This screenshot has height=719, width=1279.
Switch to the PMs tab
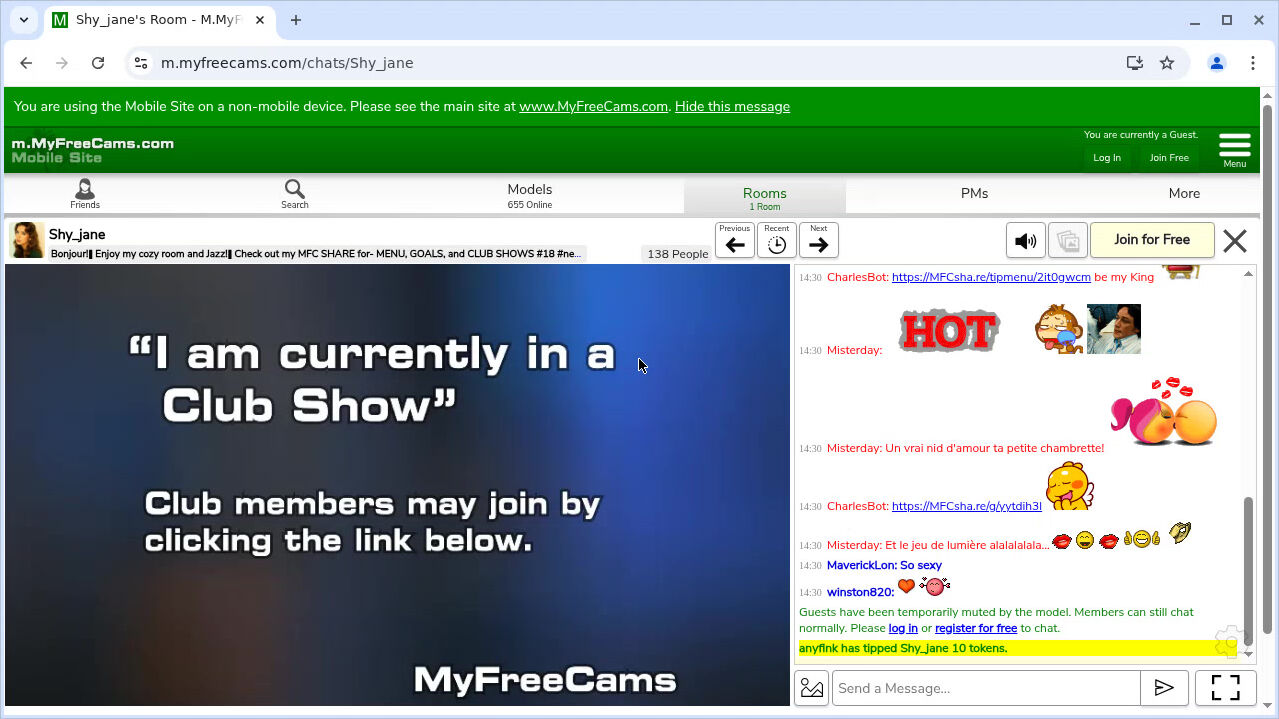(x=974, y=194)
